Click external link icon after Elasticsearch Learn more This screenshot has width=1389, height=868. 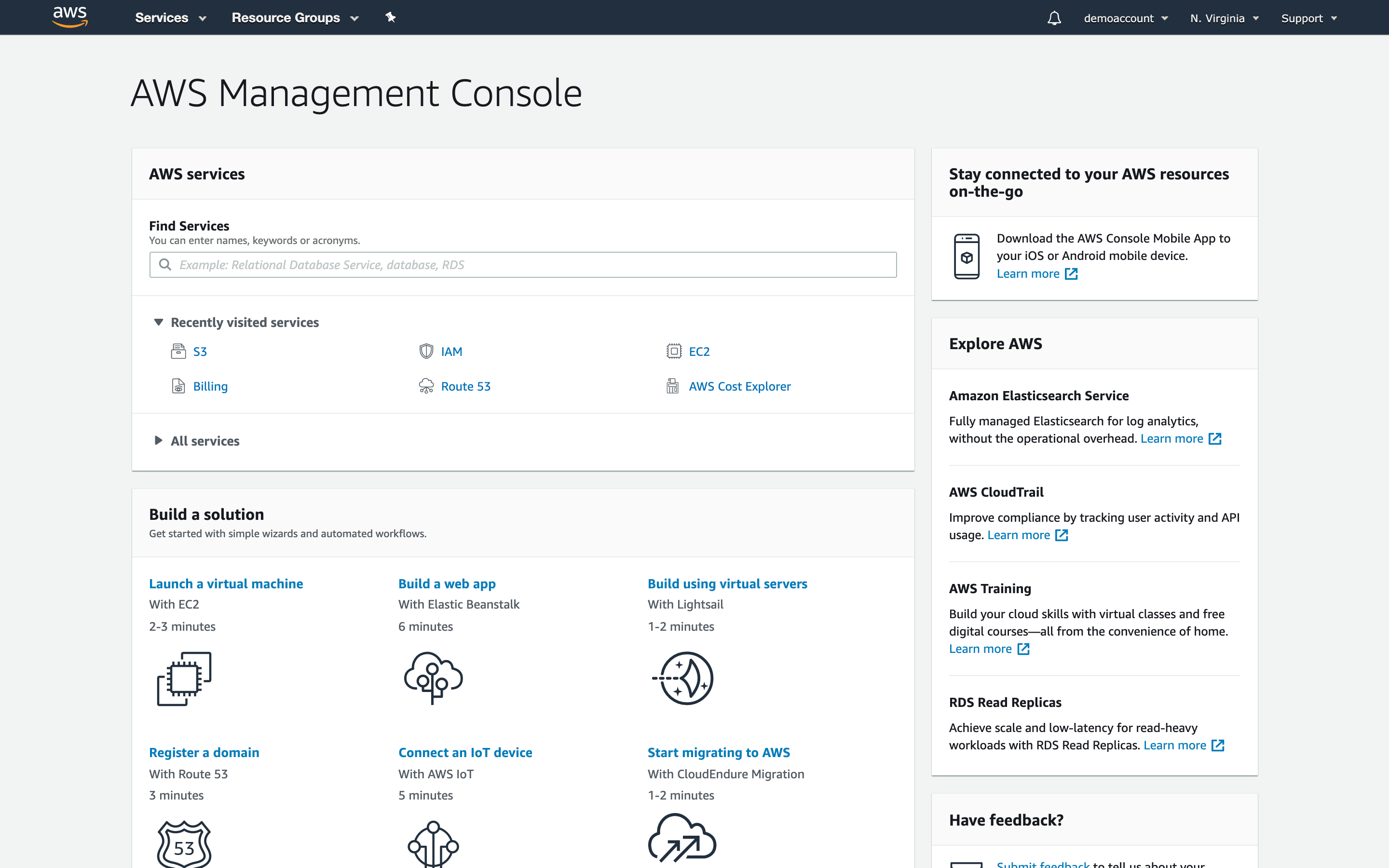coord(1214,439)
